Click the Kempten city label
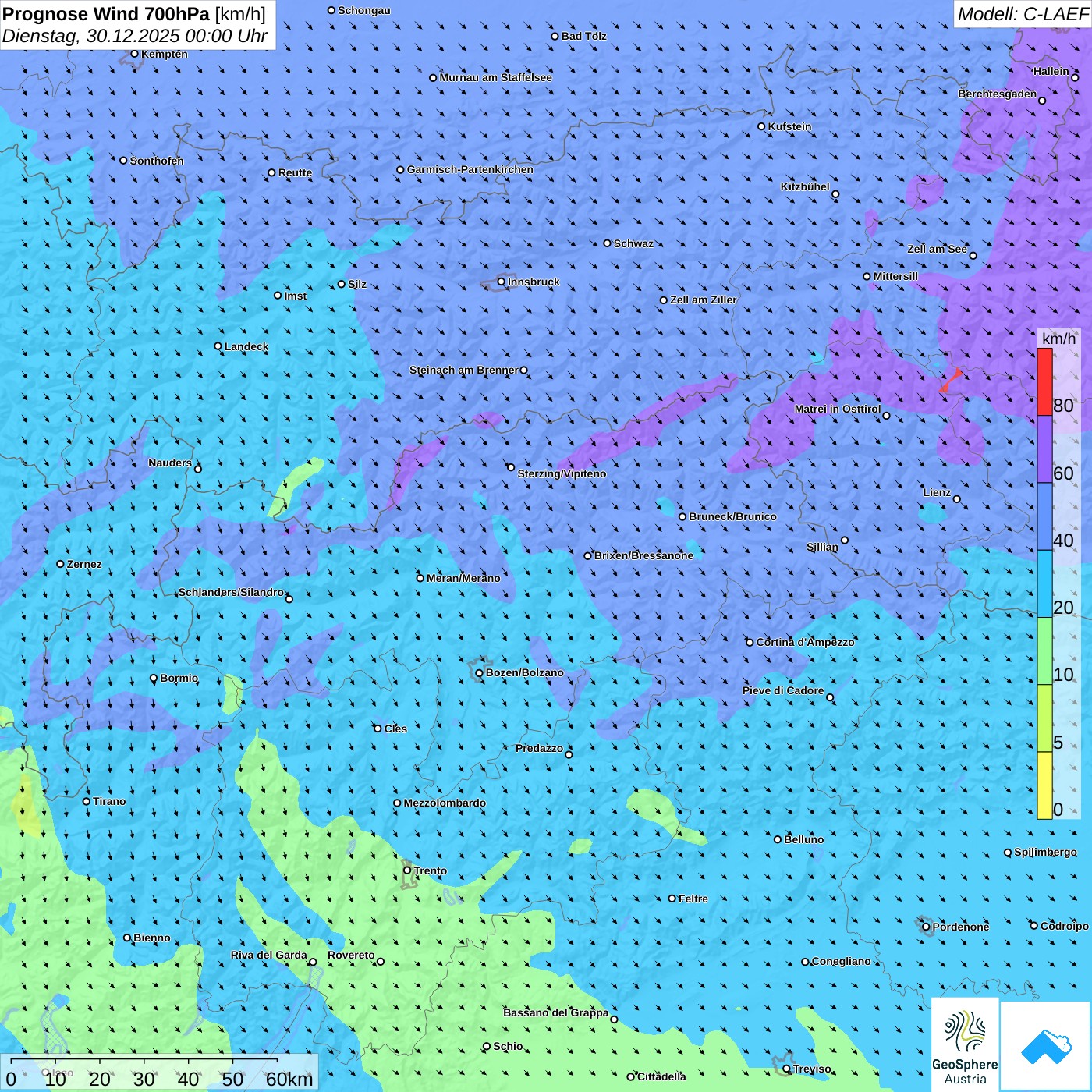 coord(165,54)
